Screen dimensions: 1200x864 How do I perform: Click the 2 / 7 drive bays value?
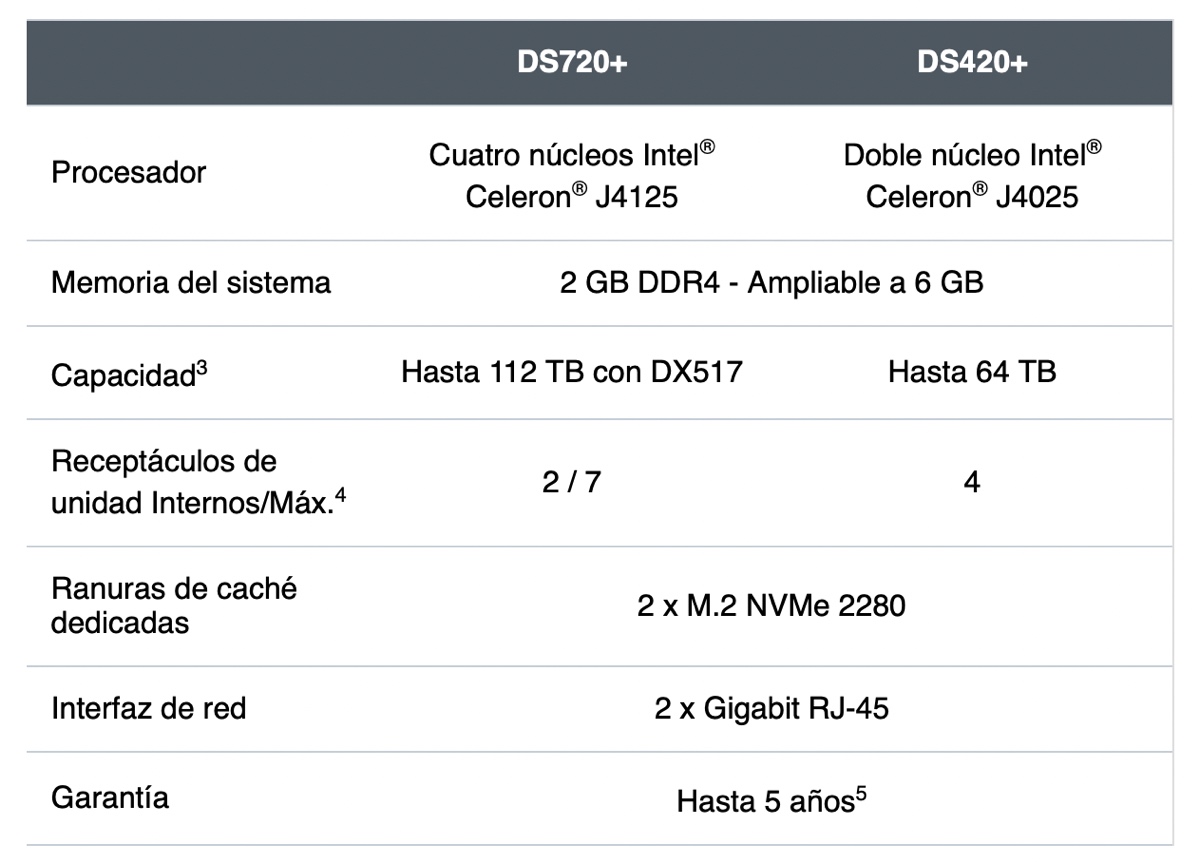pyautogui.click(x=572, y=483)
